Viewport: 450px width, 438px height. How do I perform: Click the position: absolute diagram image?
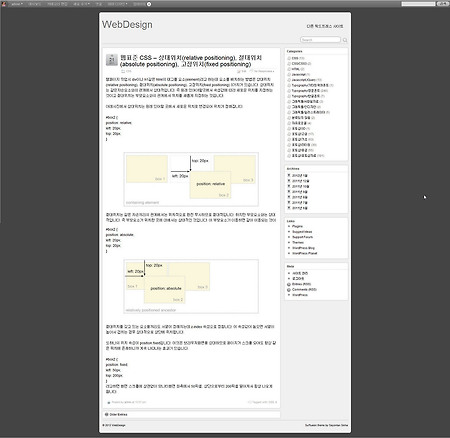click(x=191, y=286)
